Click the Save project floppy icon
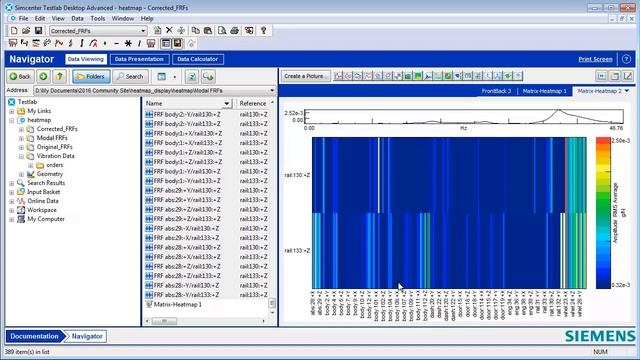The height and width of the screenshot is (360, 640). [x=38, y=31]
